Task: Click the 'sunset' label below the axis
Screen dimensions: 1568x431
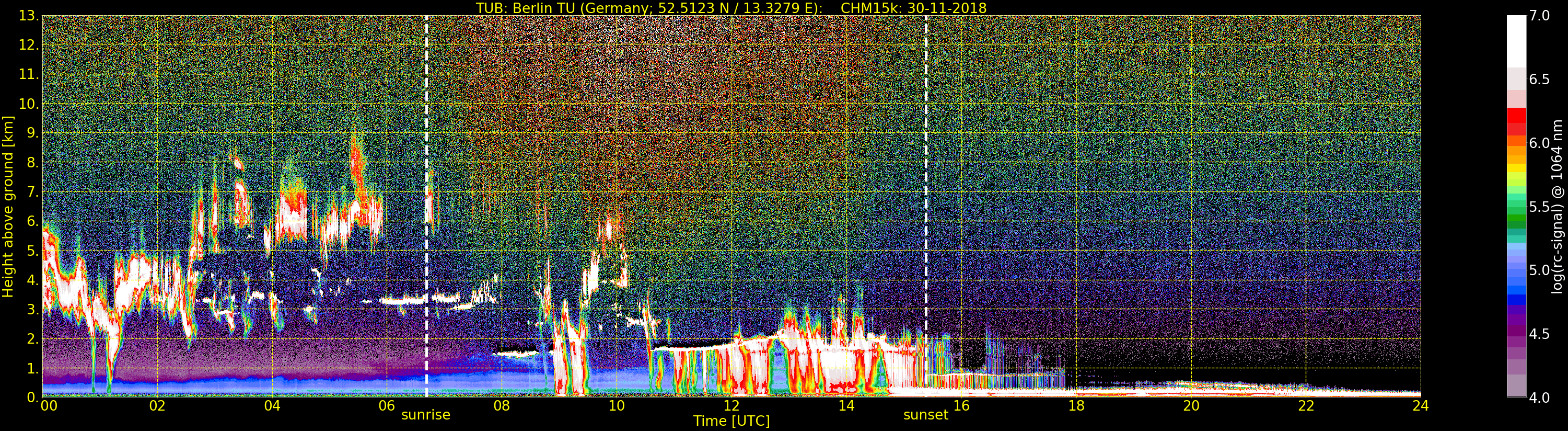Action: 926,415
